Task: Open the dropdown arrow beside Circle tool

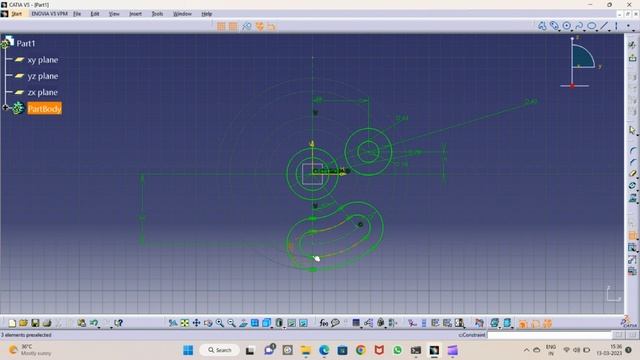Action: [x=572, y=30]
